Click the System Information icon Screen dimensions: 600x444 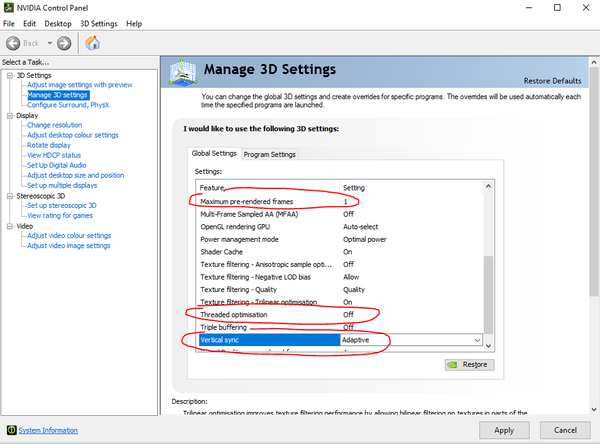pos(11,430)
